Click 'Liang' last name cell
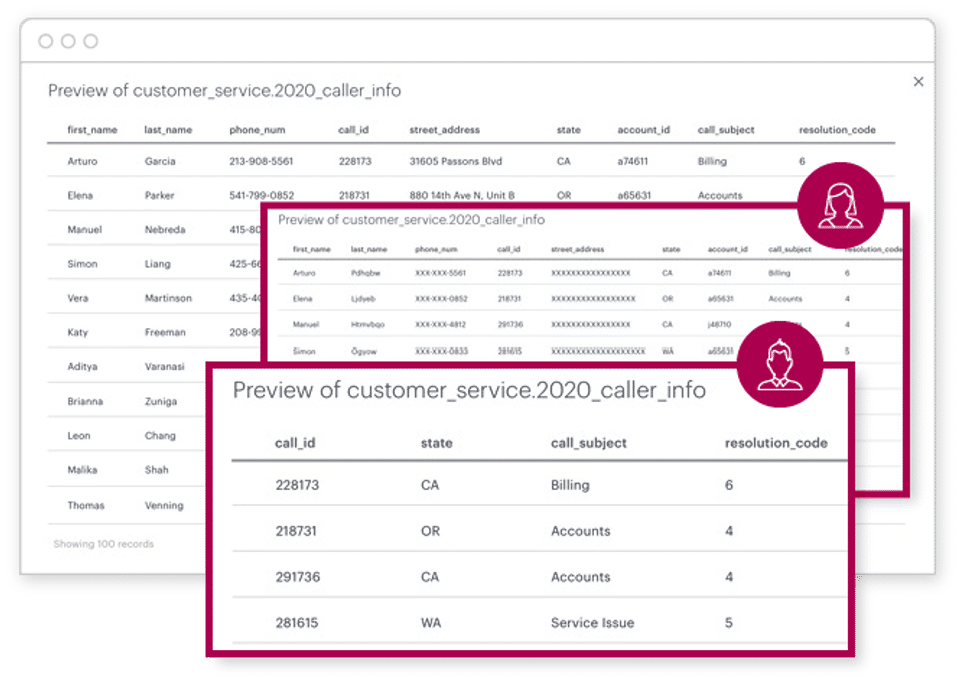 (157, 264)
